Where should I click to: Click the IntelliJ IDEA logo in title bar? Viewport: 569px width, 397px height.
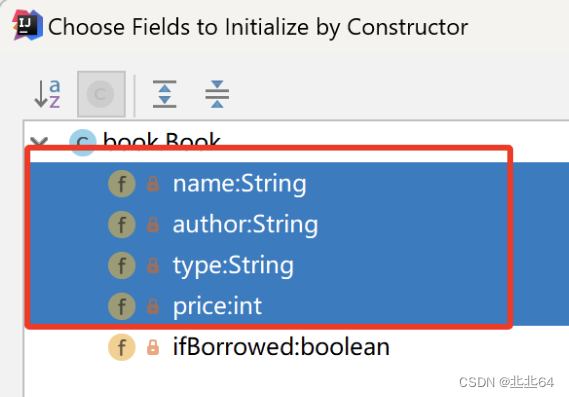tap(27, 25)
